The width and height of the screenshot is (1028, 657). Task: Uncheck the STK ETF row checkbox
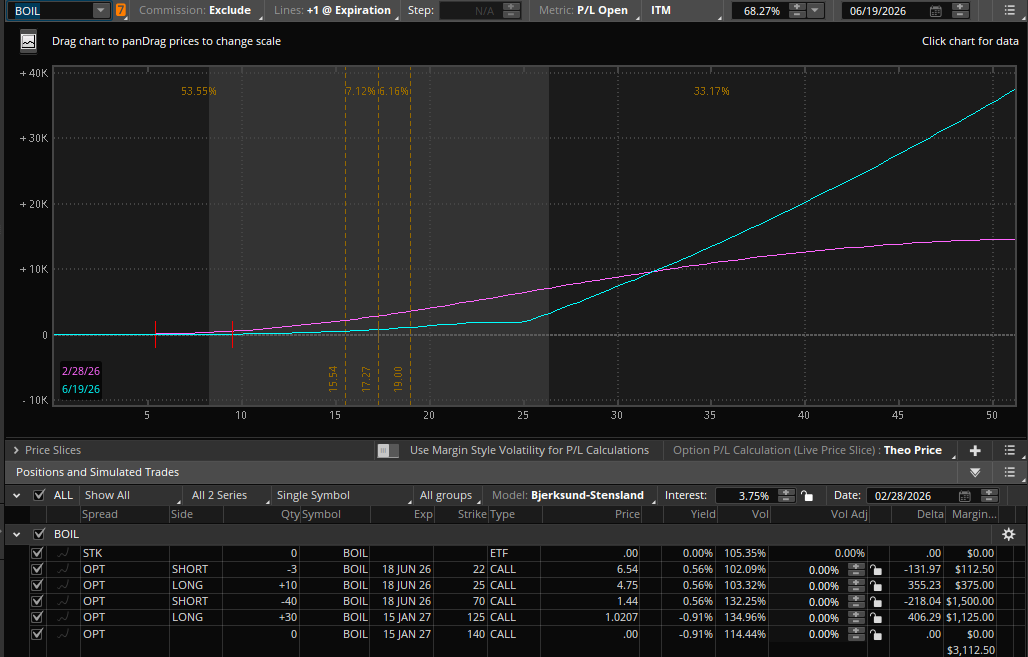[37, 553]
